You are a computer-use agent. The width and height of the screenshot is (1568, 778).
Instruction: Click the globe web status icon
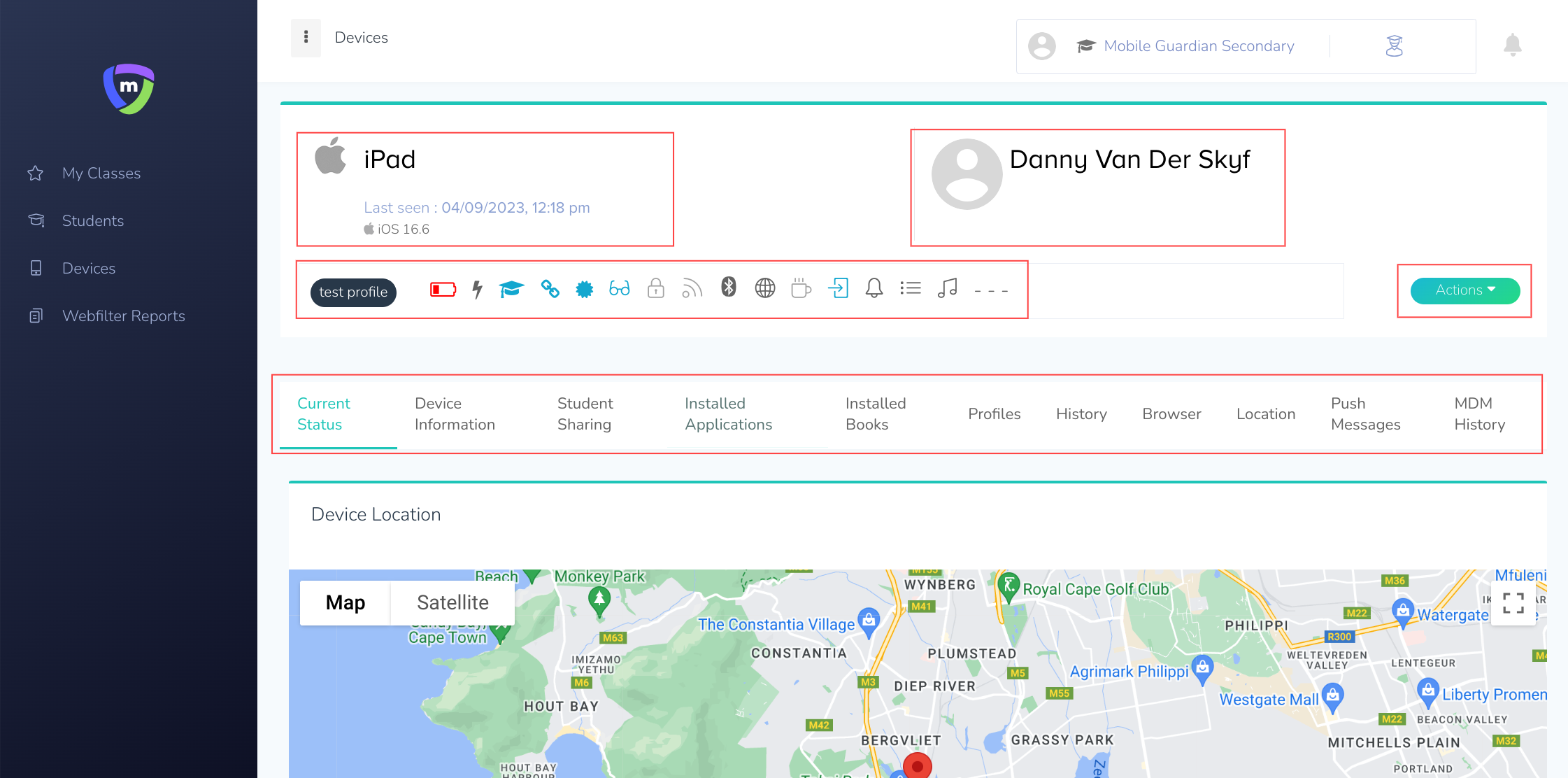point(765,288)
